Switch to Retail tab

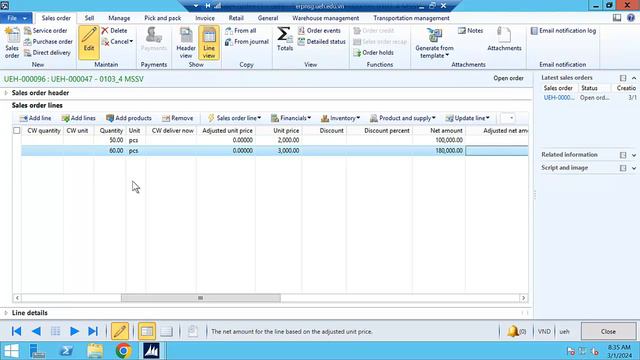click(236, 18)
